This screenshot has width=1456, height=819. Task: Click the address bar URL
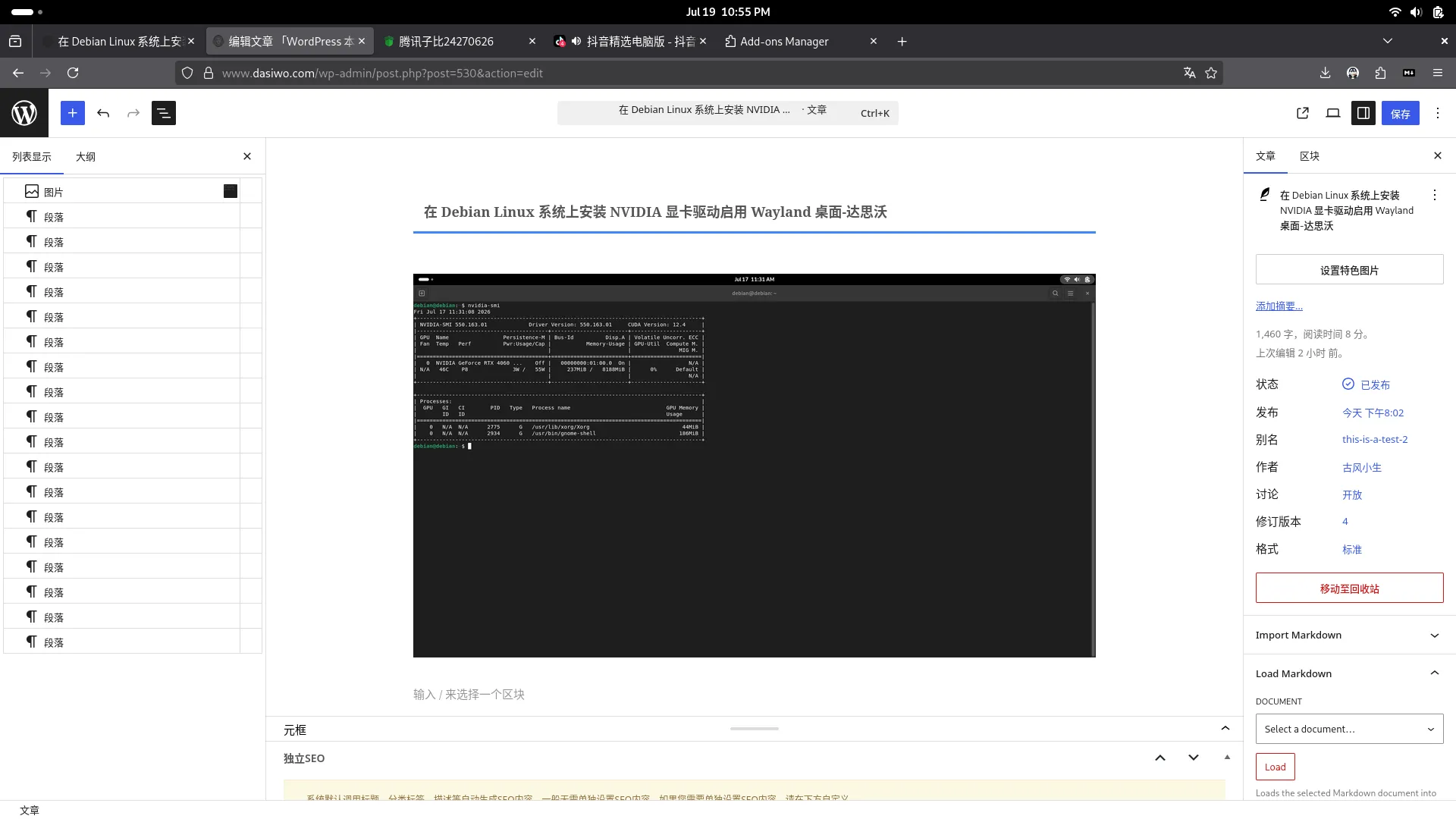click(x=382, y=73)
